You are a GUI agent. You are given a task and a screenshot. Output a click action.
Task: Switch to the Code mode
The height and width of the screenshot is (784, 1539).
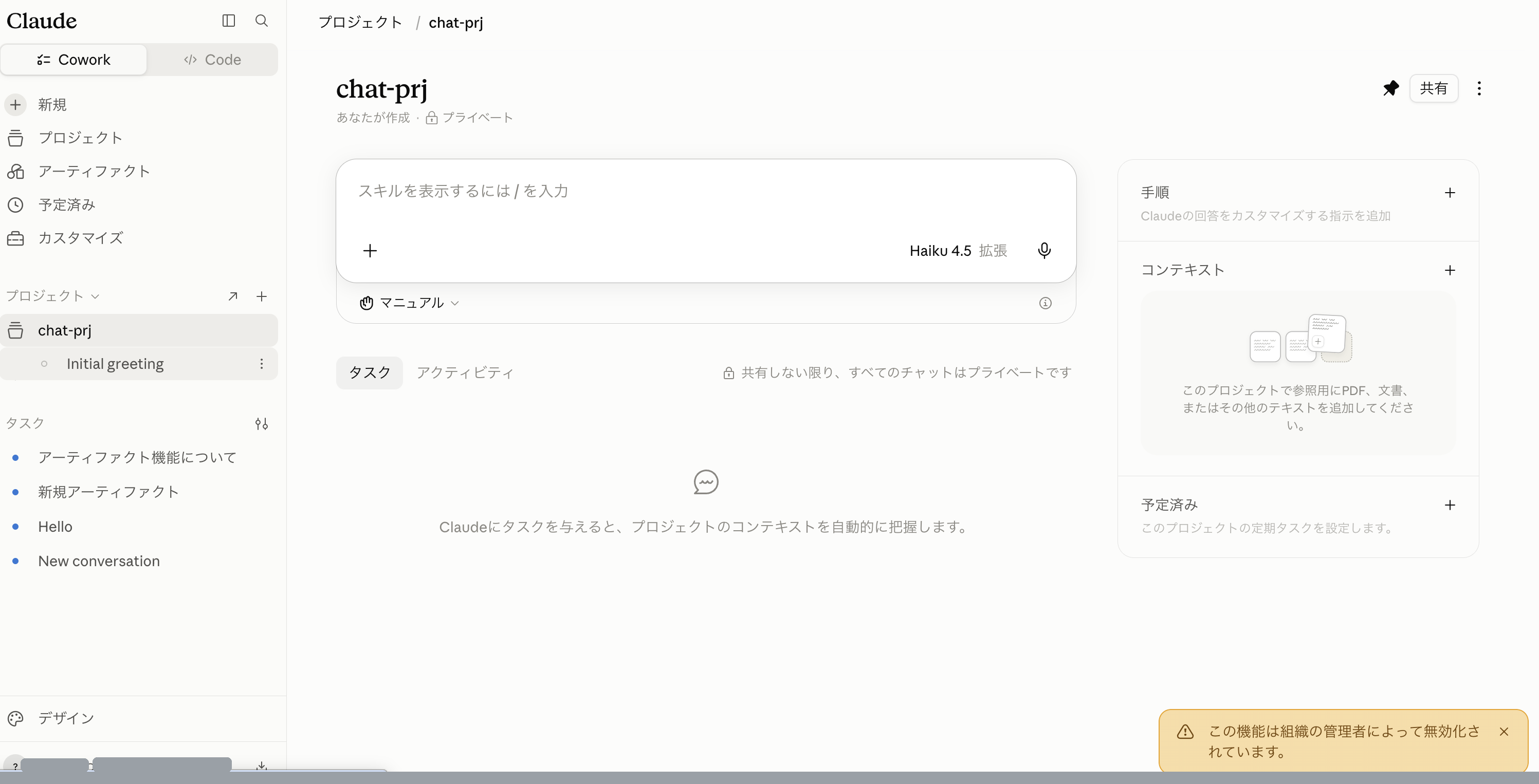click(212, 60)
